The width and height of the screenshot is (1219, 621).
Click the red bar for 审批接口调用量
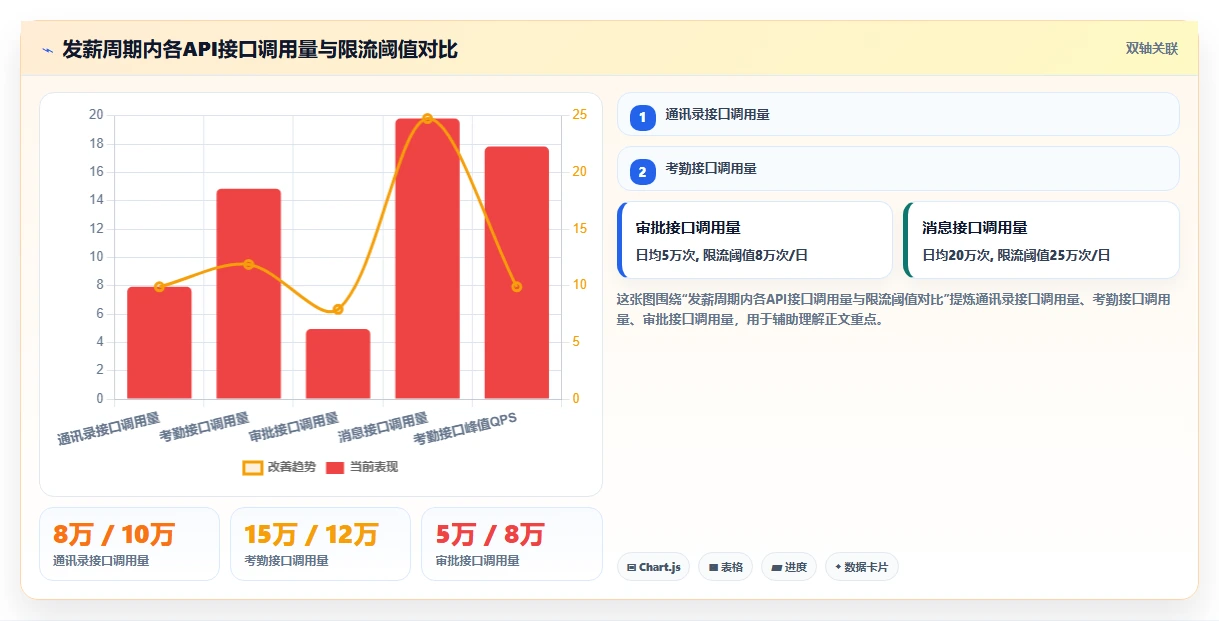[x=338, y=364]
